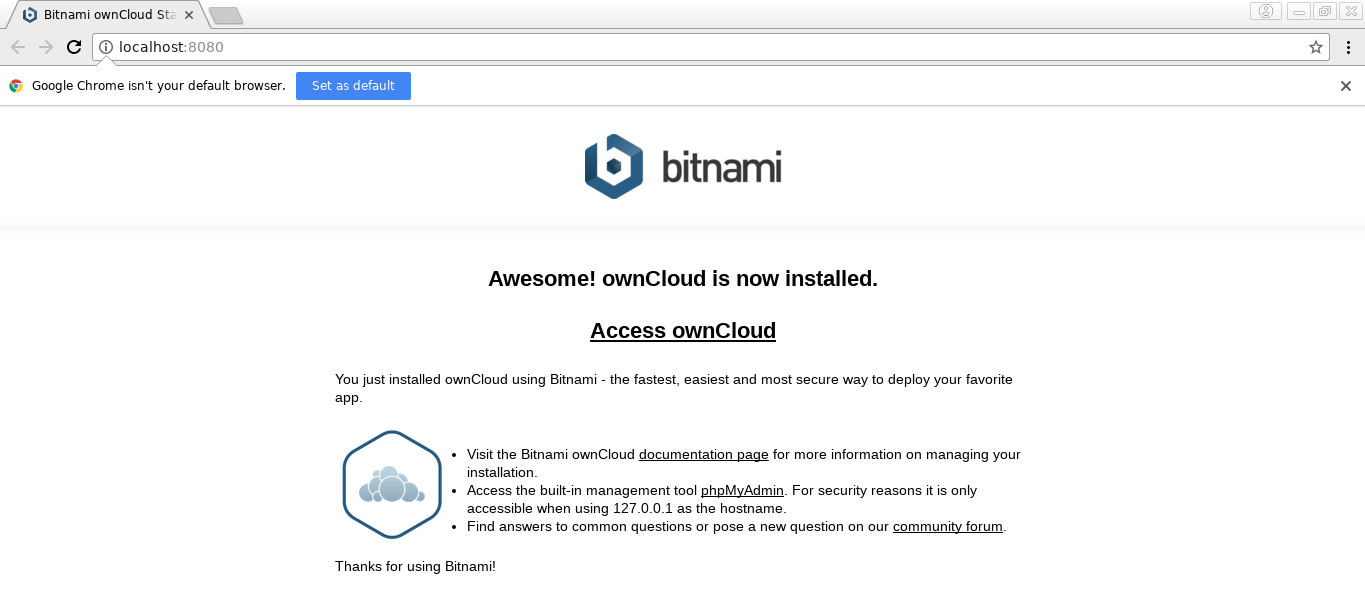Open the phpMyAdmin management tool link
Image resolution: width=1365 pixels, height=597 pixels.
click(742, 491)
